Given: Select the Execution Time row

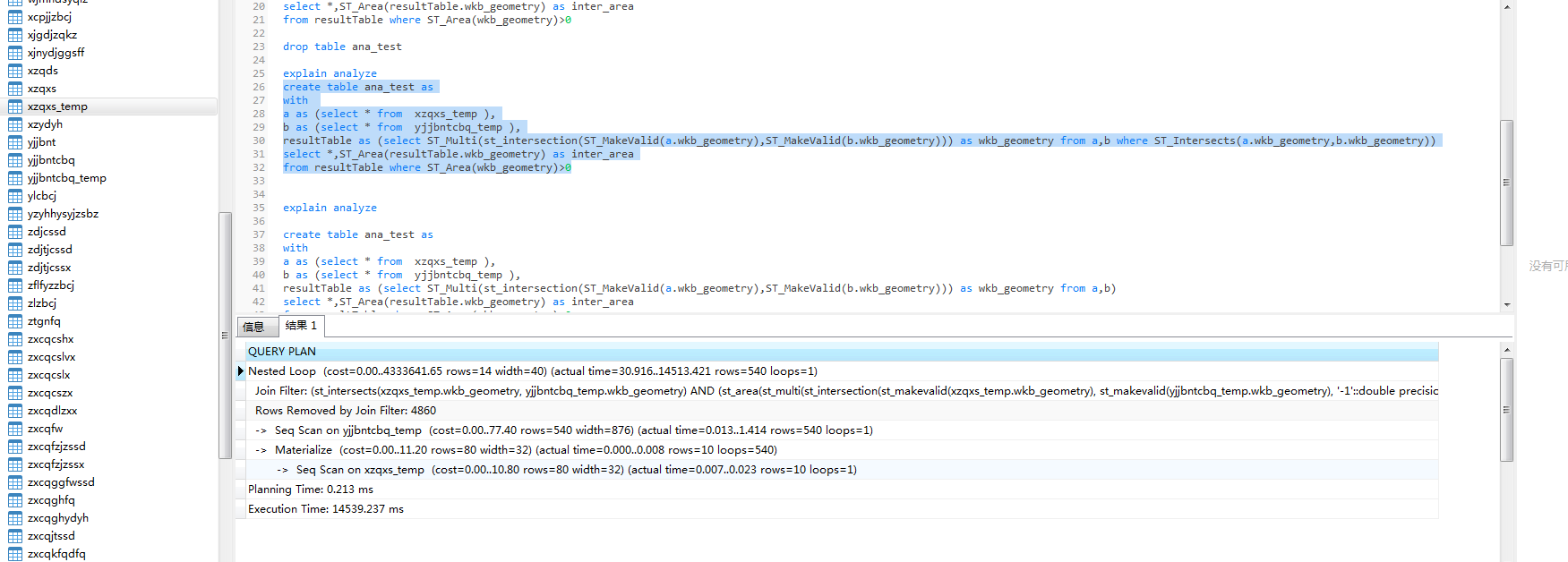Looking at the screenshot, I should 842,509.
